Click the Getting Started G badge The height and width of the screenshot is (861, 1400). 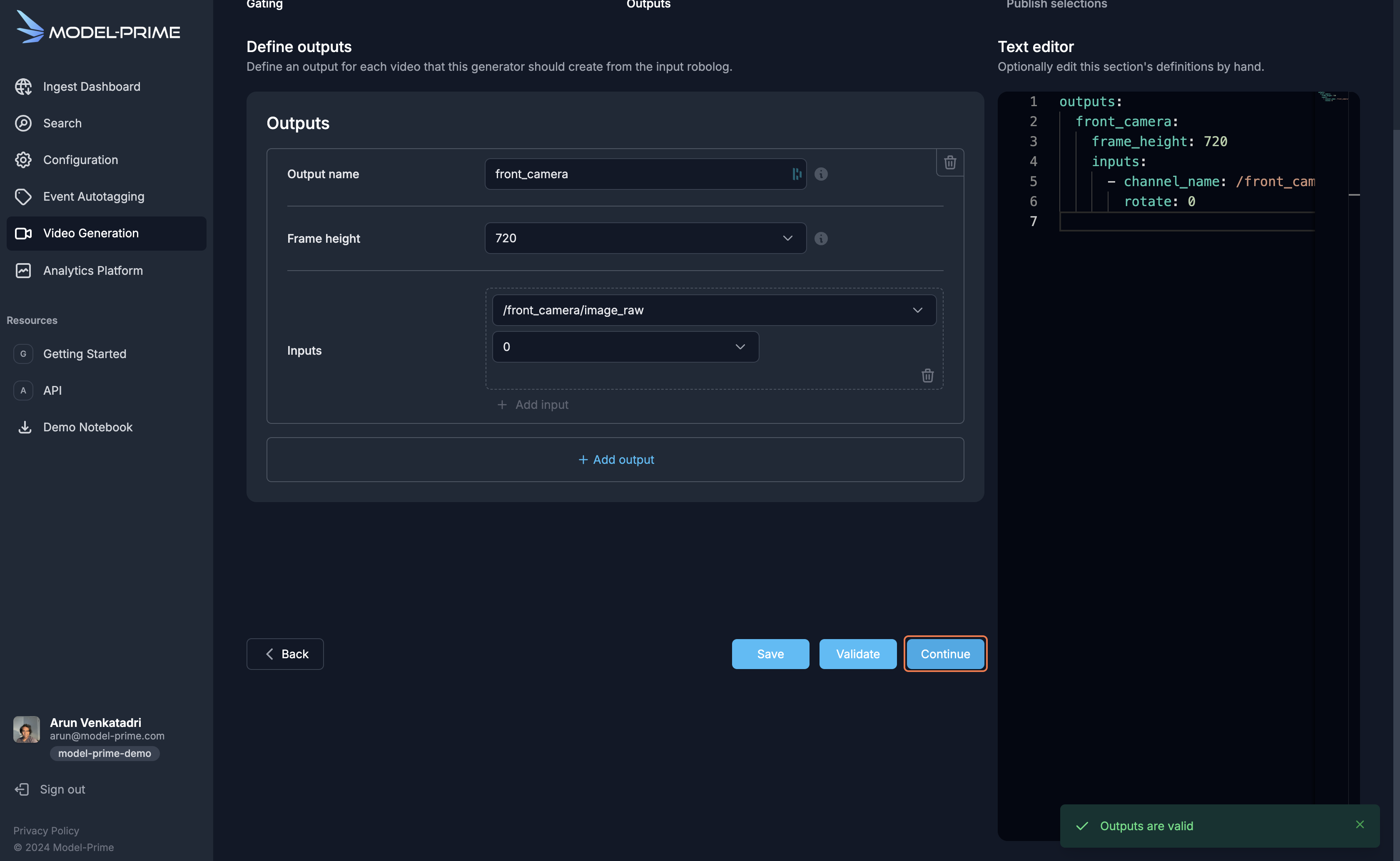23,353
